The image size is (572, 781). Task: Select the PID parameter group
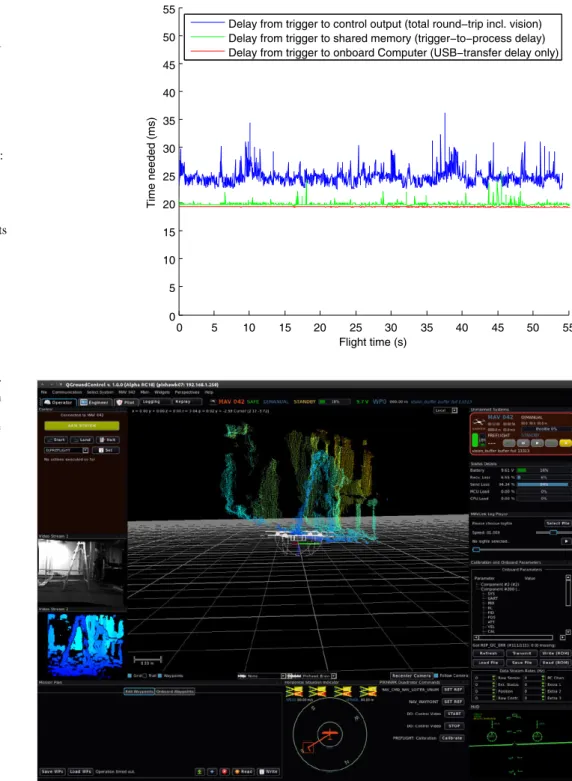[x=490, y=613]
